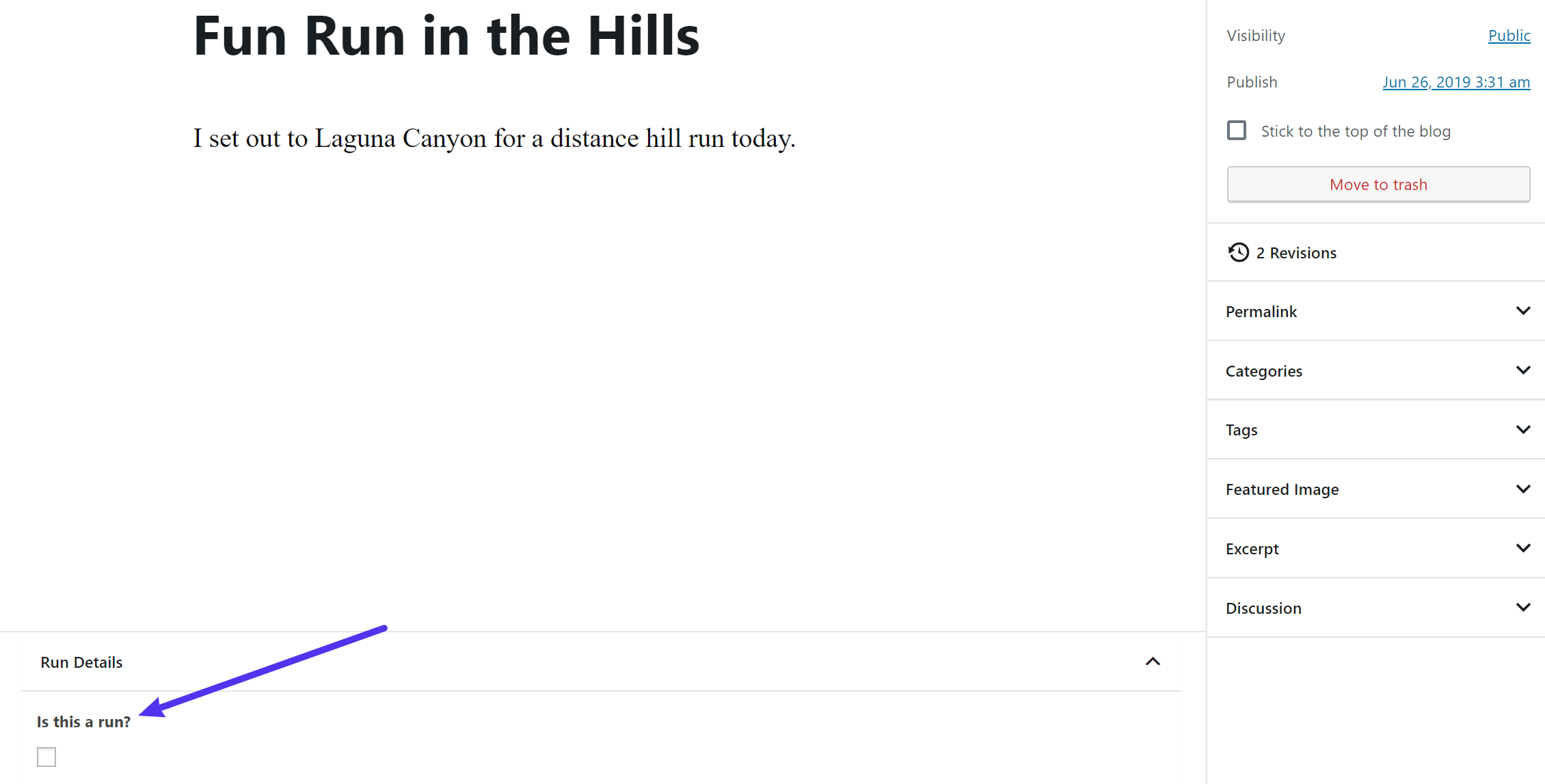This screenshot has height=784, width=1545.
Task: Toggle Stick to the top of blog
Action: [1237, 130]
